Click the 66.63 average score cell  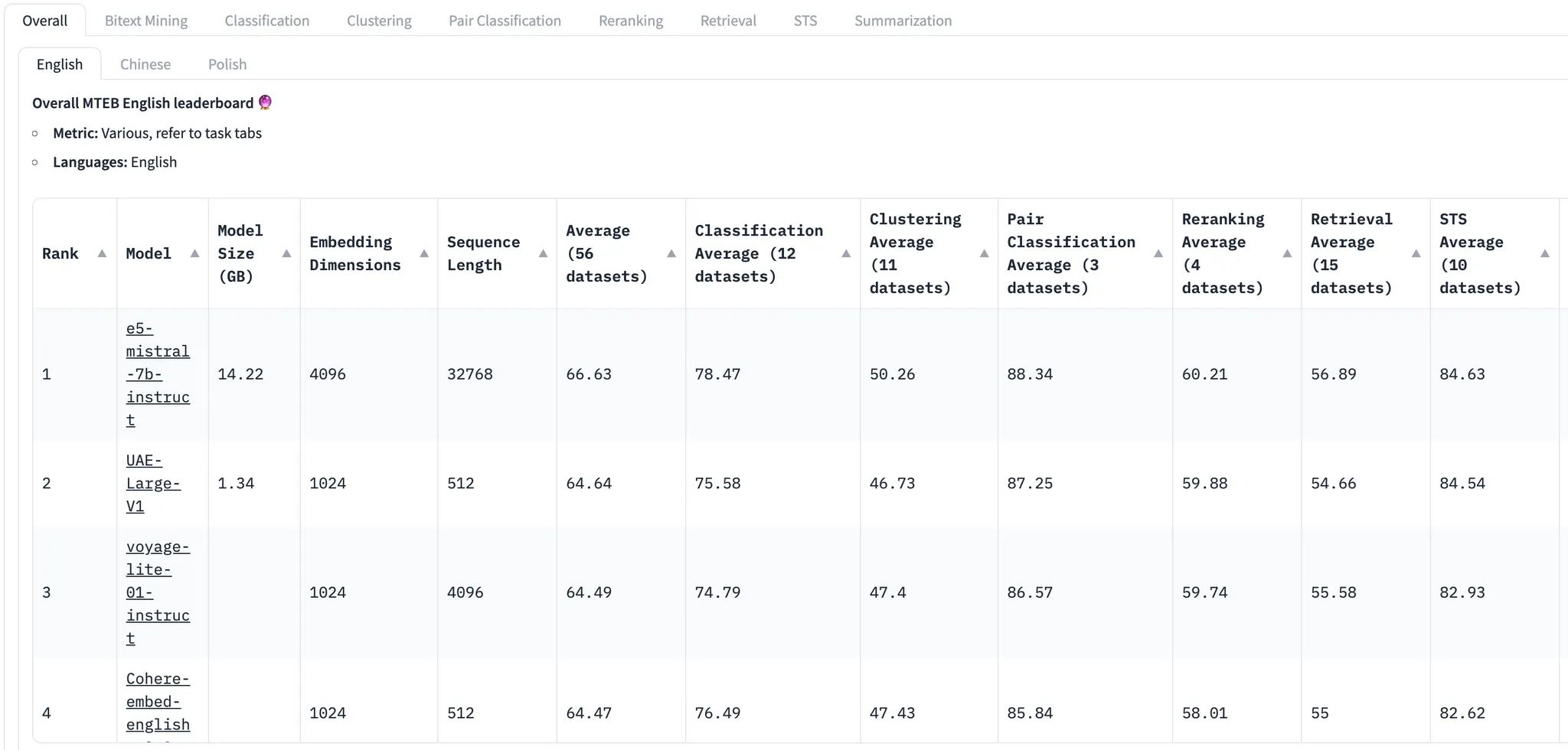(x=589, y=374)
